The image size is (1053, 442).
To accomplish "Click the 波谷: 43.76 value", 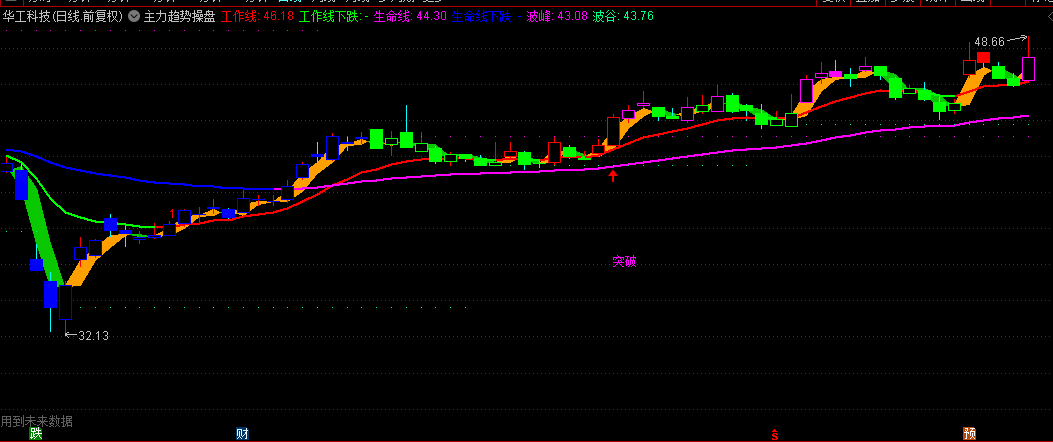I will [623, 17].
